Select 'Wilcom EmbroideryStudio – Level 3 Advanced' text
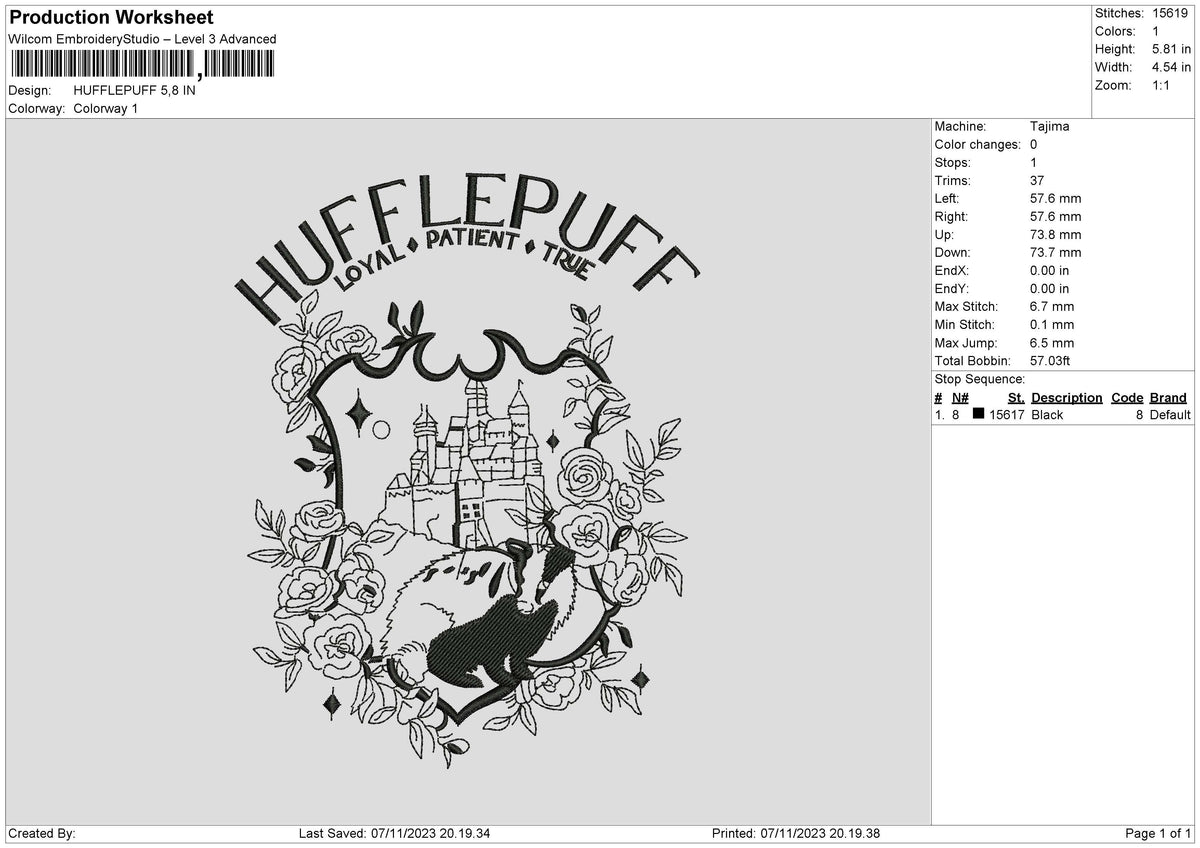Screen dimensions: 1200x848 (x=142, y=39)
